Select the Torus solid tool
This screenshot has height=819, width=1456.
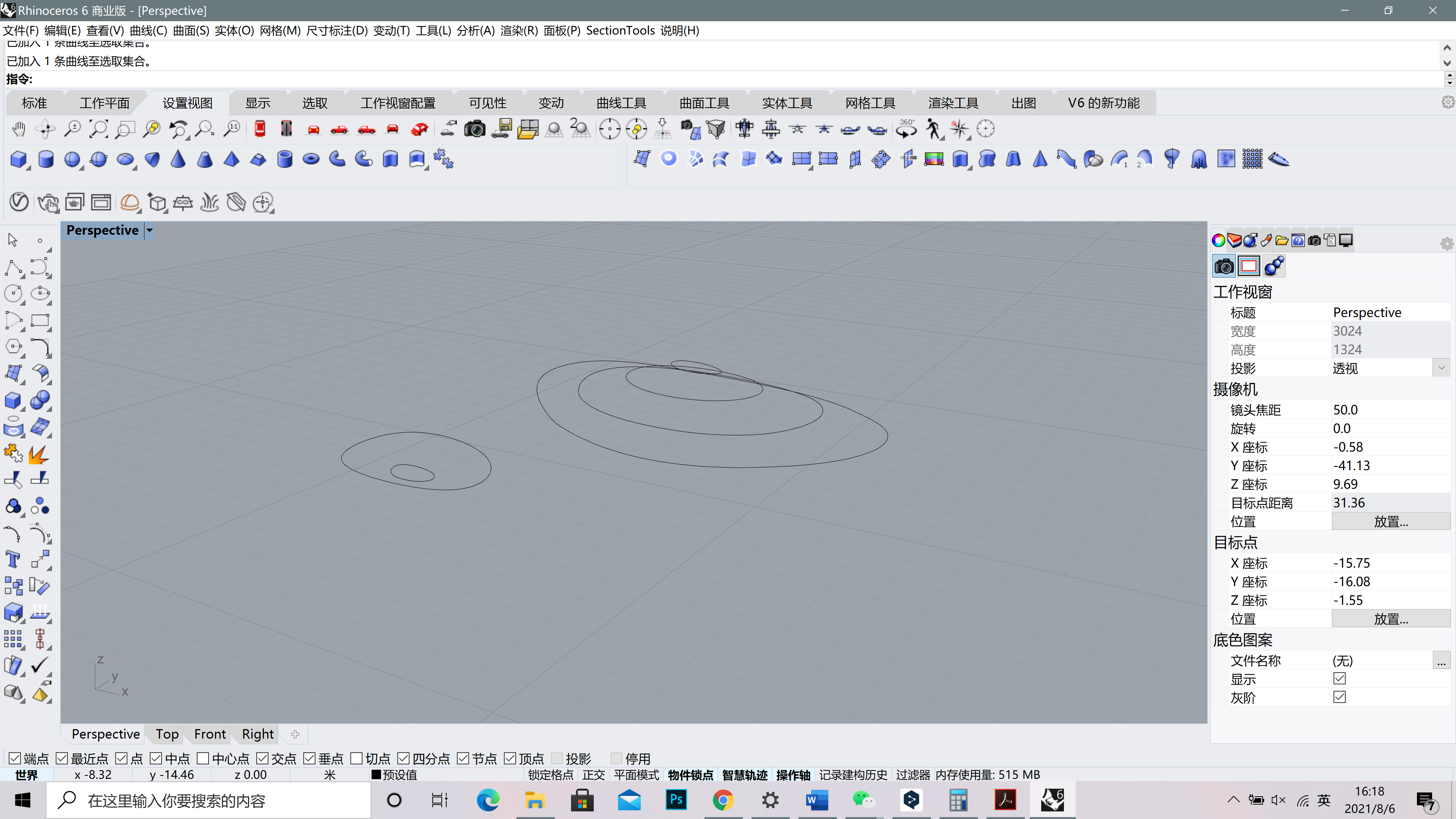[311, 159]
